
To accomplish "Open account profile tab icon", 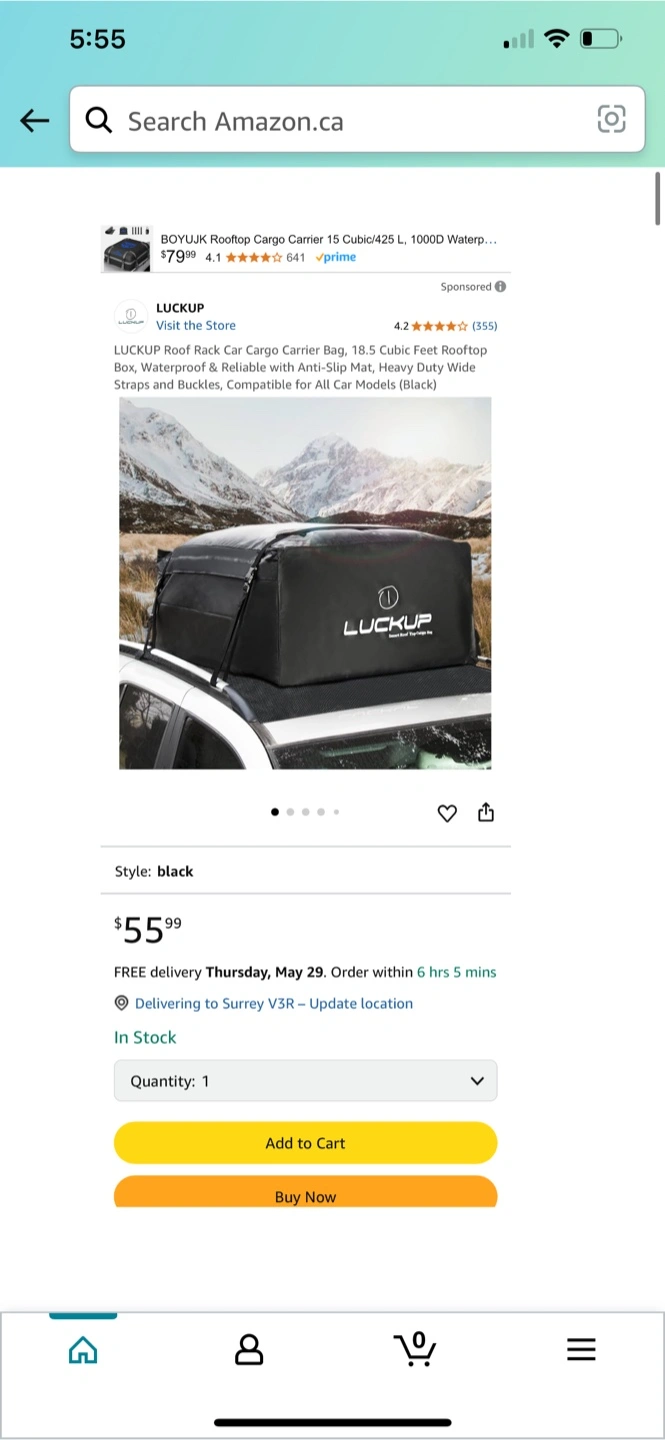I will point(249,1350).
